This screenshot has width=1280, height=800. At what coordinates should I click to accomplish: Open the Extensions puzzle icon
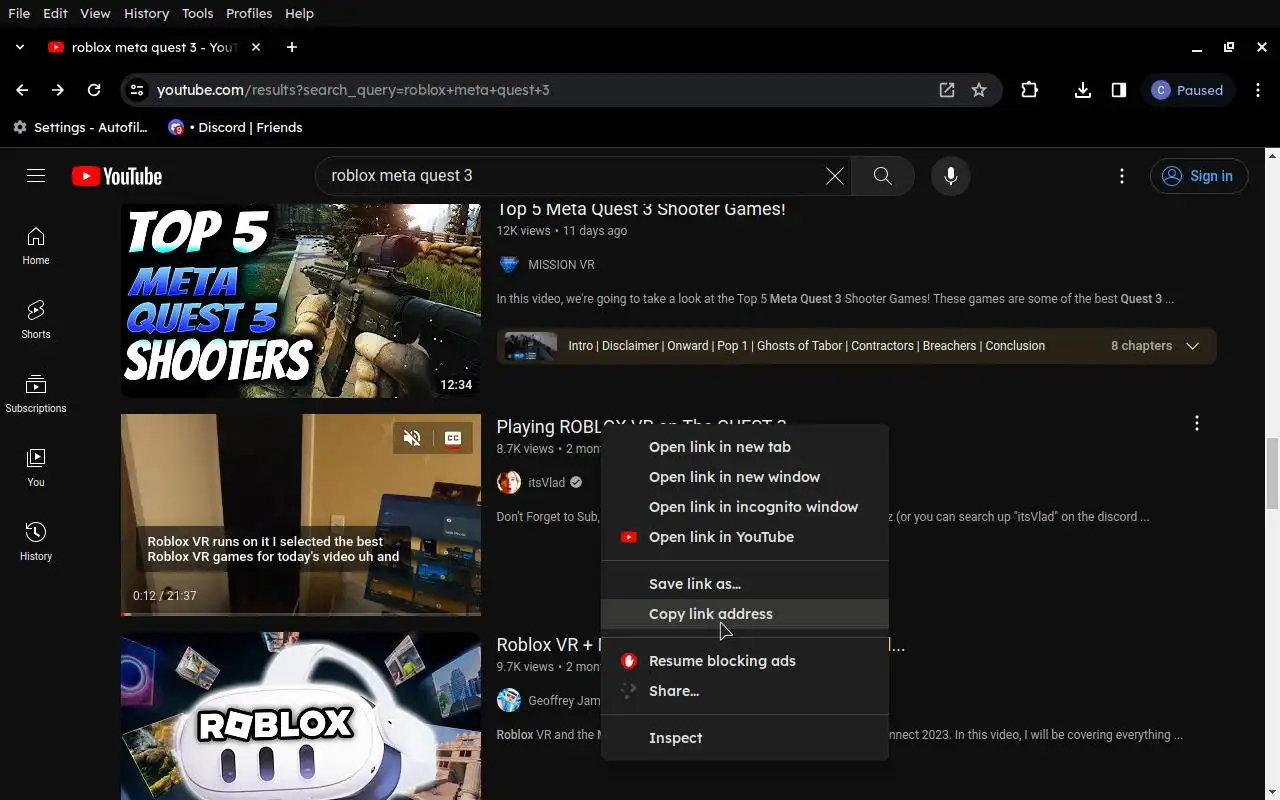(x=1029, y=90)
